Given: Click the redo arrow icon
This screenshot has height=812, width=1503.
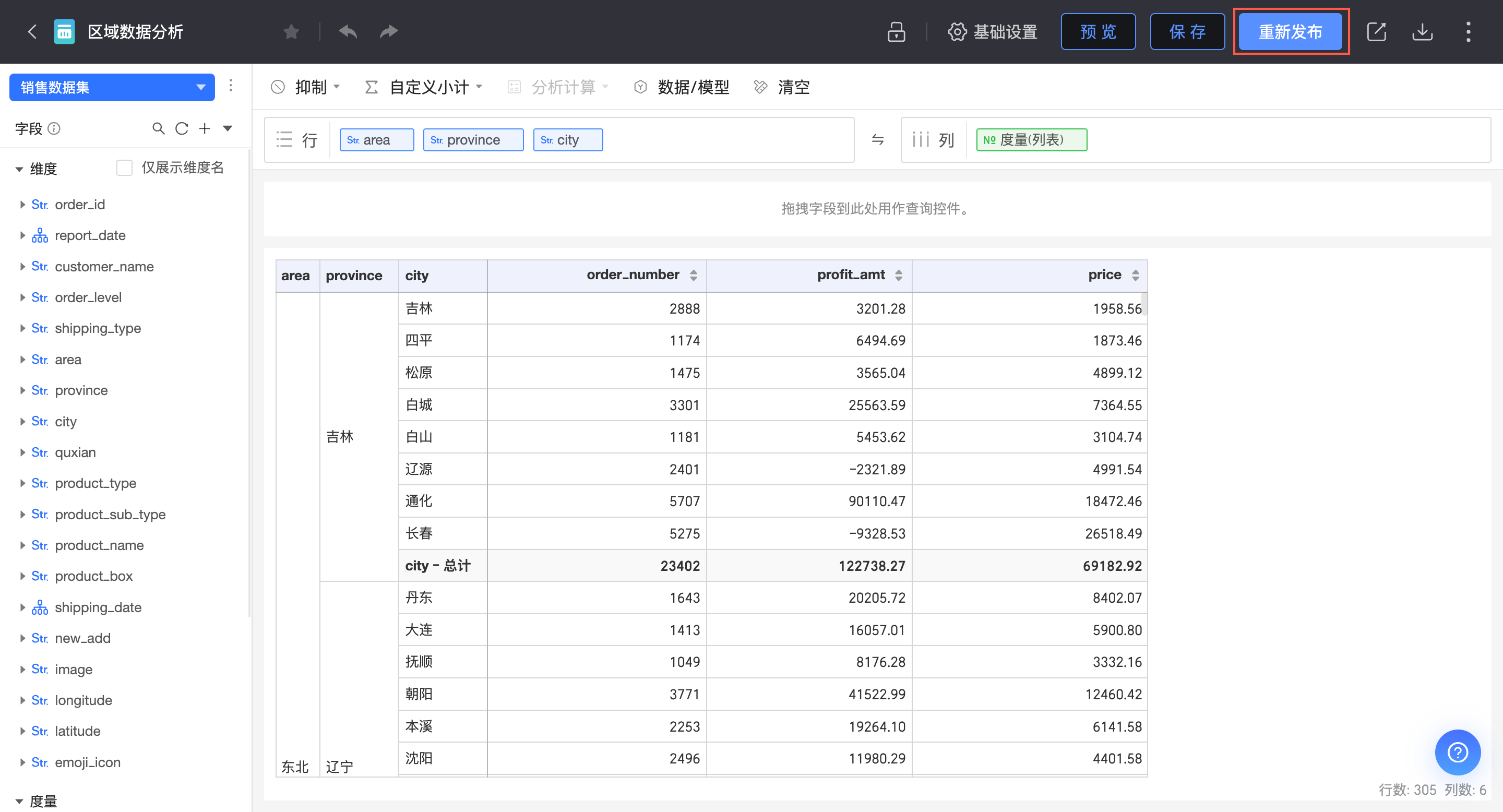Looking at the screenshot, I should pos(389,31).
